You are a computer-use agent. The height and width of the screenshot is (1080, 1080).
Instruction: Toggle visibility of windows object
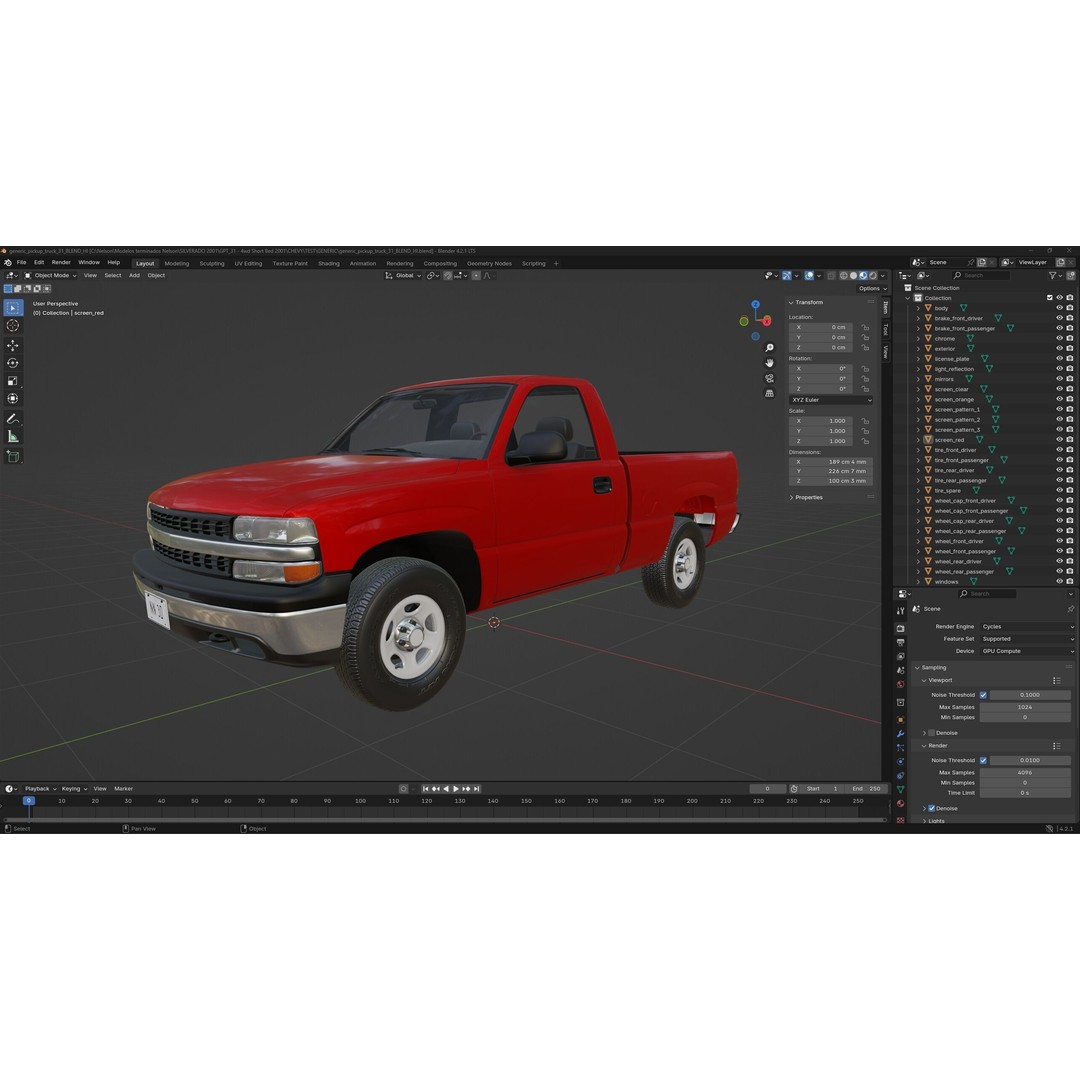[x=1059, y=581]
